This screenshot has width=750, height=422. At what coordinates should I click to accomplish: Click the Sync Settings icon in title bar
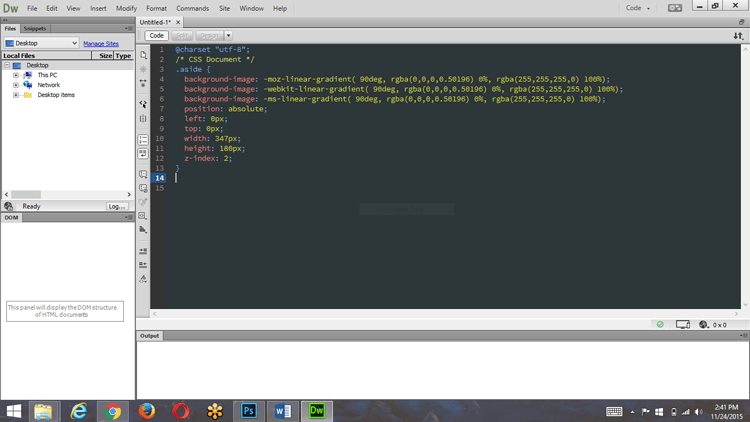(675, 8)
